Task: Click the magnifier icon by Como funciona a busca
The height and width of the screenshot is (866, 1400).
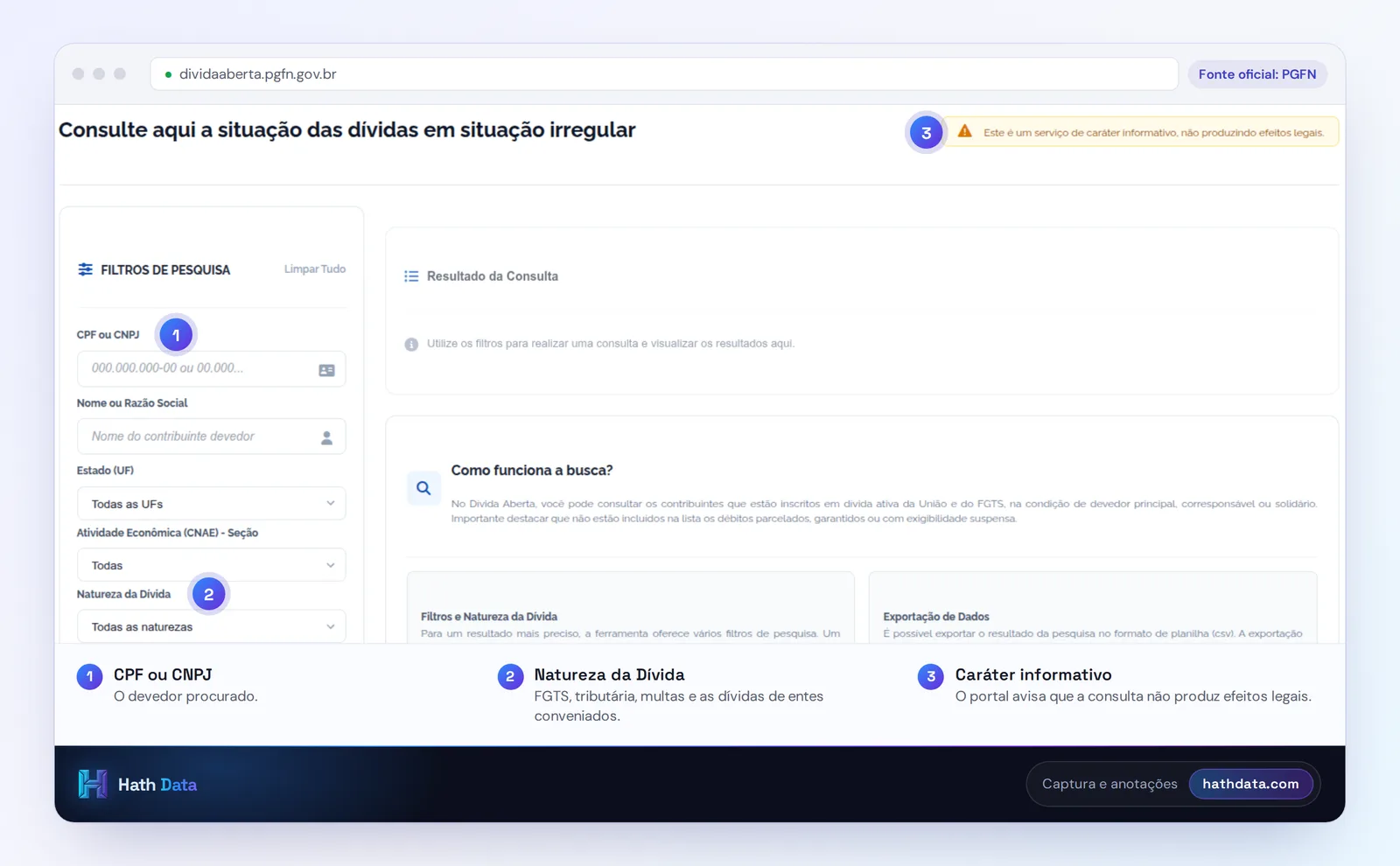Action: click(423, 488)
